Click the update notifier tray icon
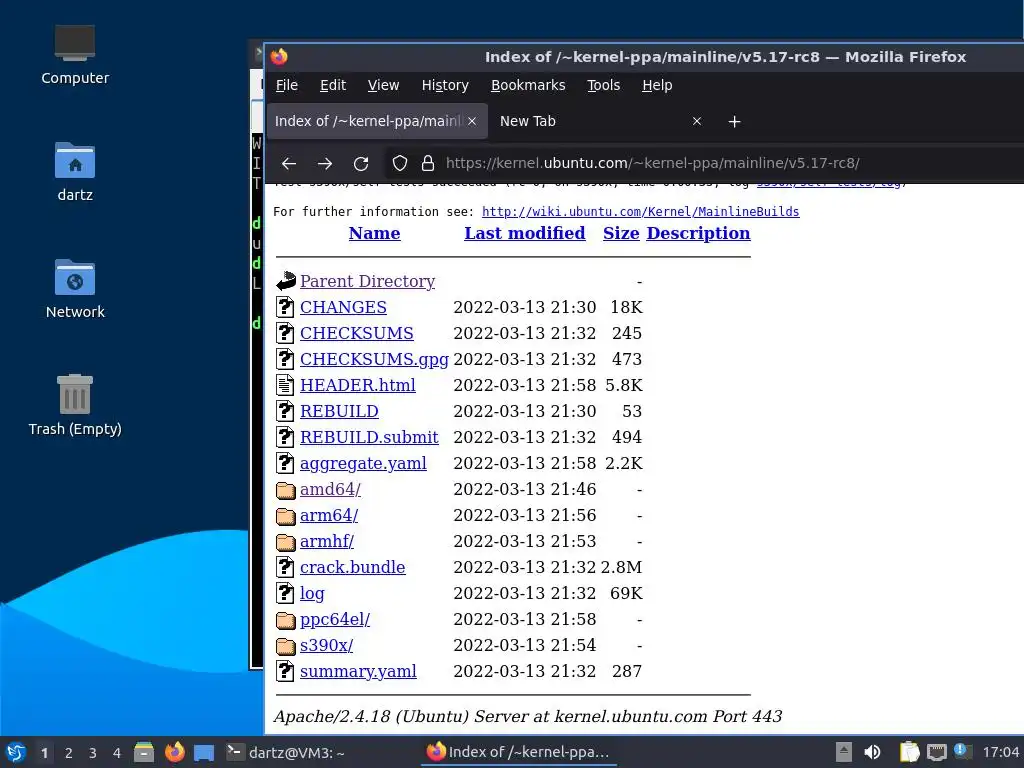 coord(963,751)
